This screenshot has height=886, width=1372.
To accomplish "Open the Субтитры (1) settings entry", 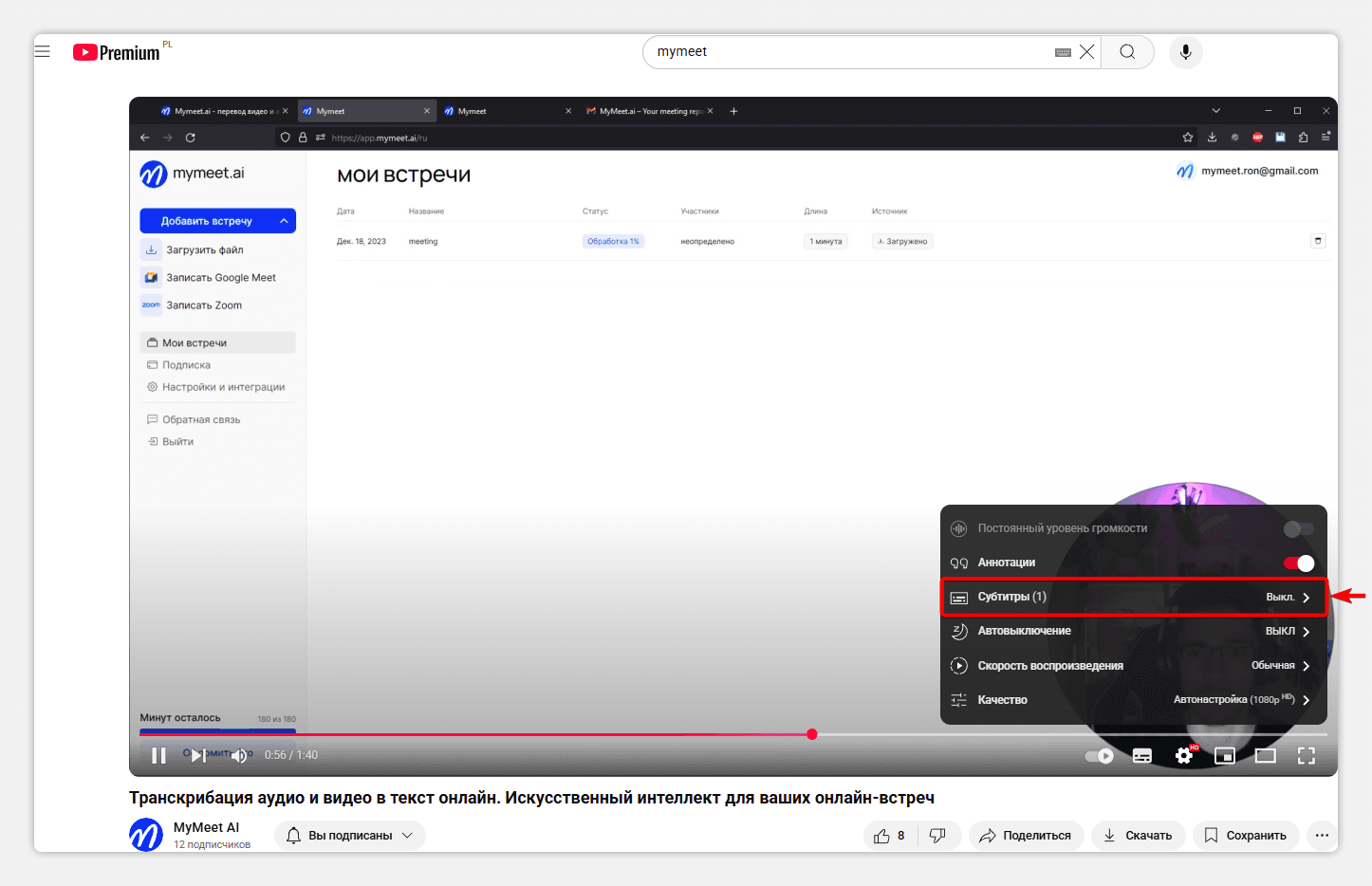I will [1134, 597].
